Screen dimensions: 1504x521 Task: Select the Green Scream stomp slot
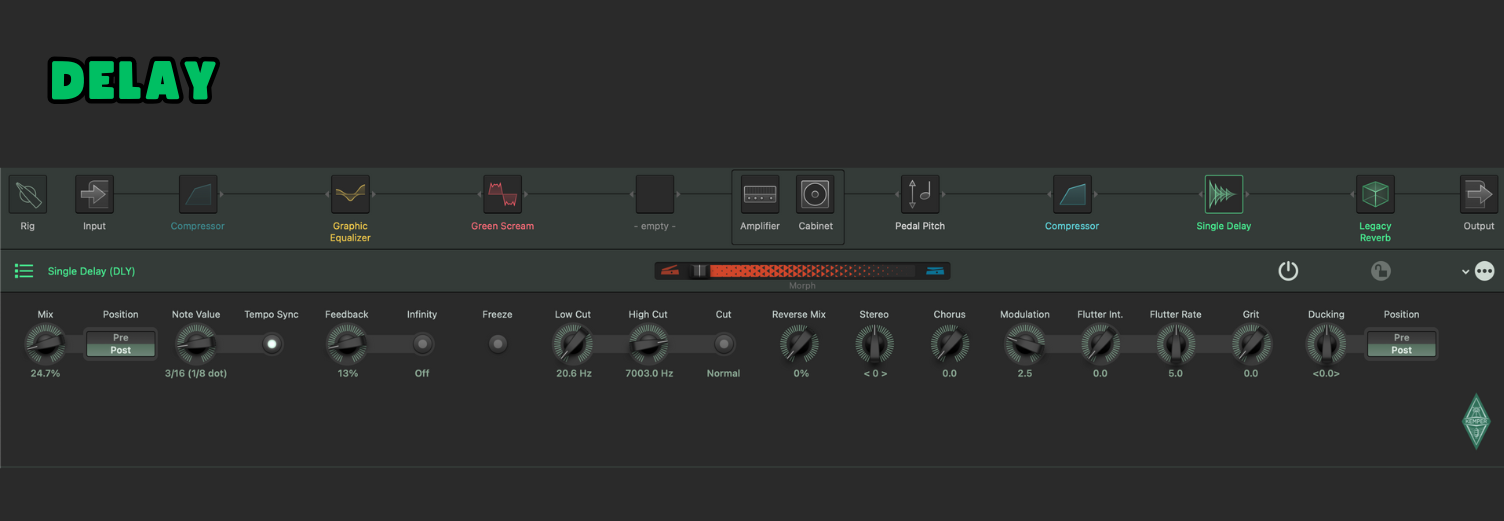click(502, 194)
